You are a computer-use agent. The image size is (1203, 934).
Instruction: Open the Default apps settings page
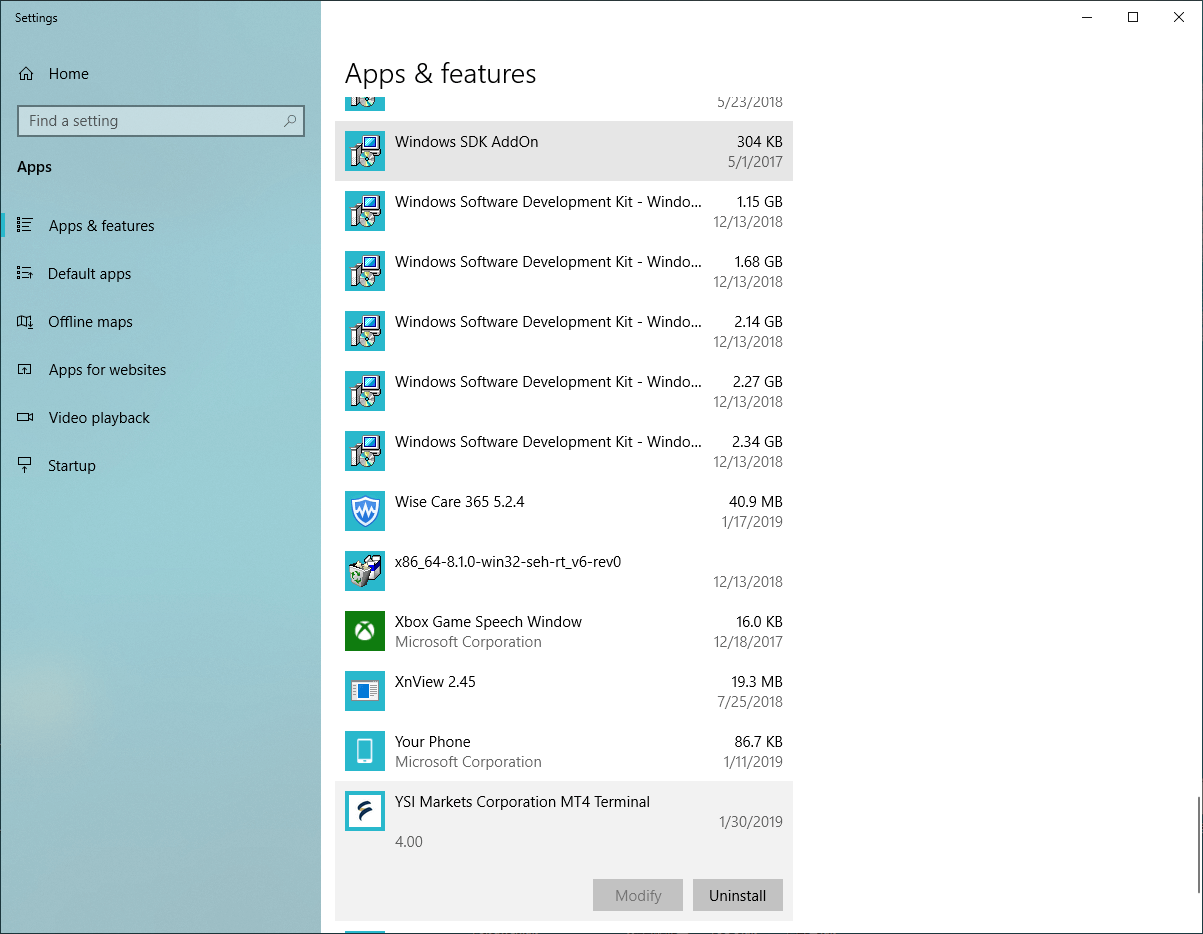[x=90, y=274]
